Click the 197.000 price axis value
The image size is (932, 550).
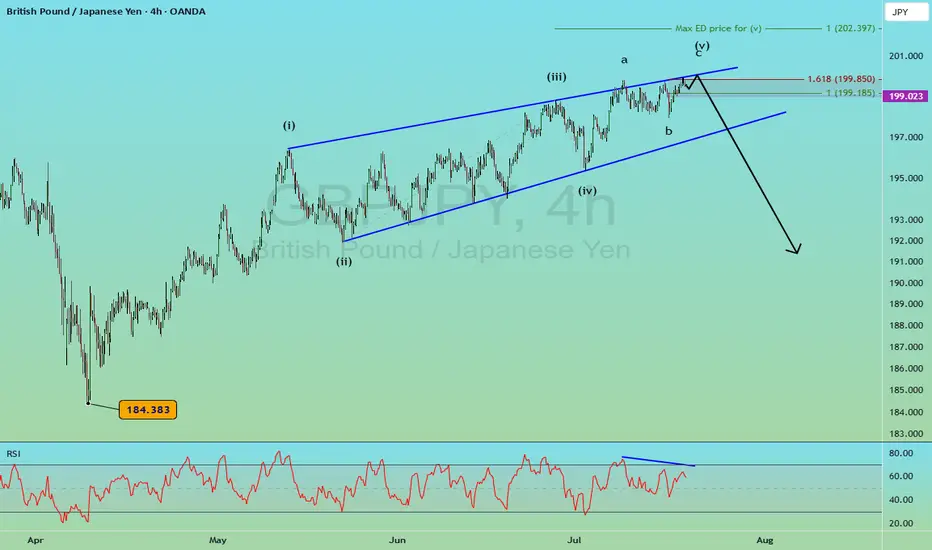pos(906,137)
